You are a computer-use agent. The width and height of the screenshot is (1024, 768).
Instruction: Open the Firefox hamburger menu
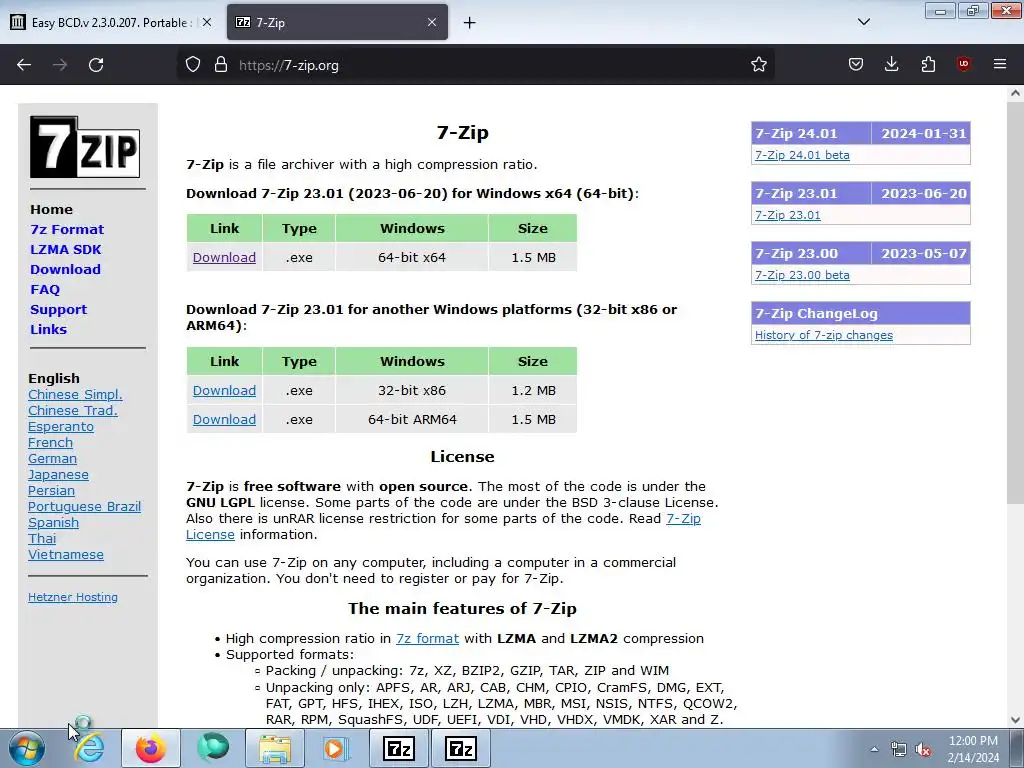coord(1000,65)
